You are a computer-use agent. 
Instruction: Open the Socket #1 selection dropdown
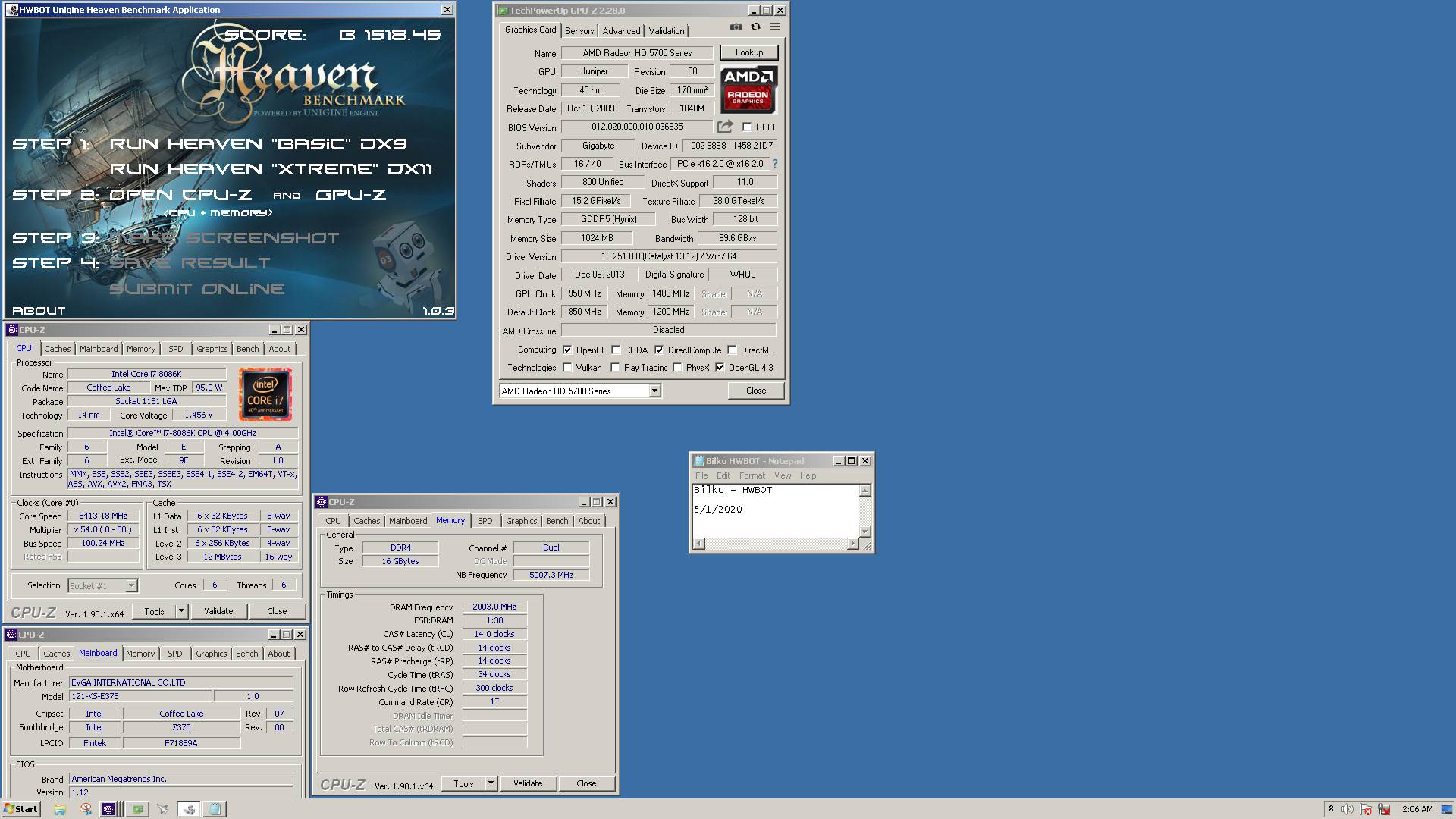point(131,585)
